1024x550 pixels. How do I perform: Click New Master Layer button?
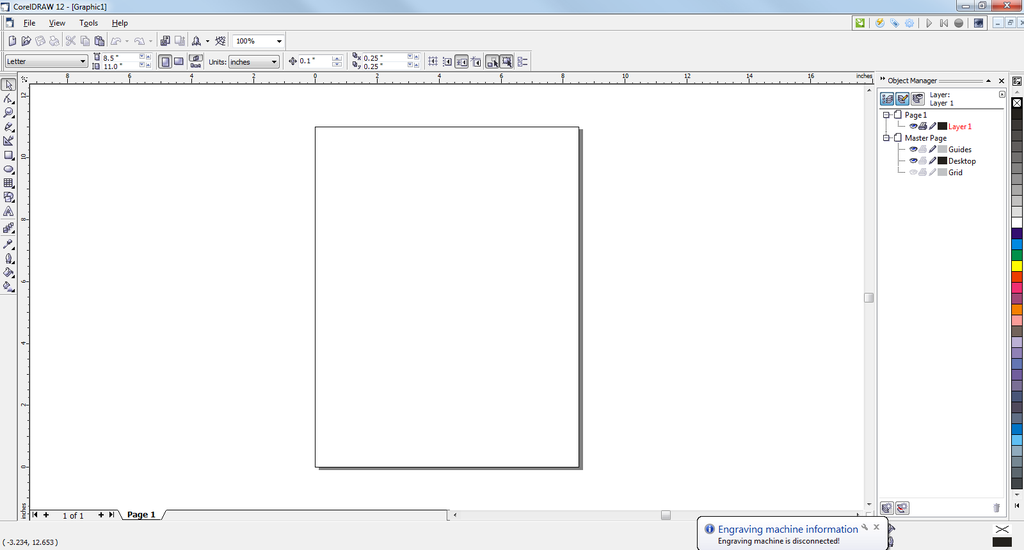coord(902,508)
